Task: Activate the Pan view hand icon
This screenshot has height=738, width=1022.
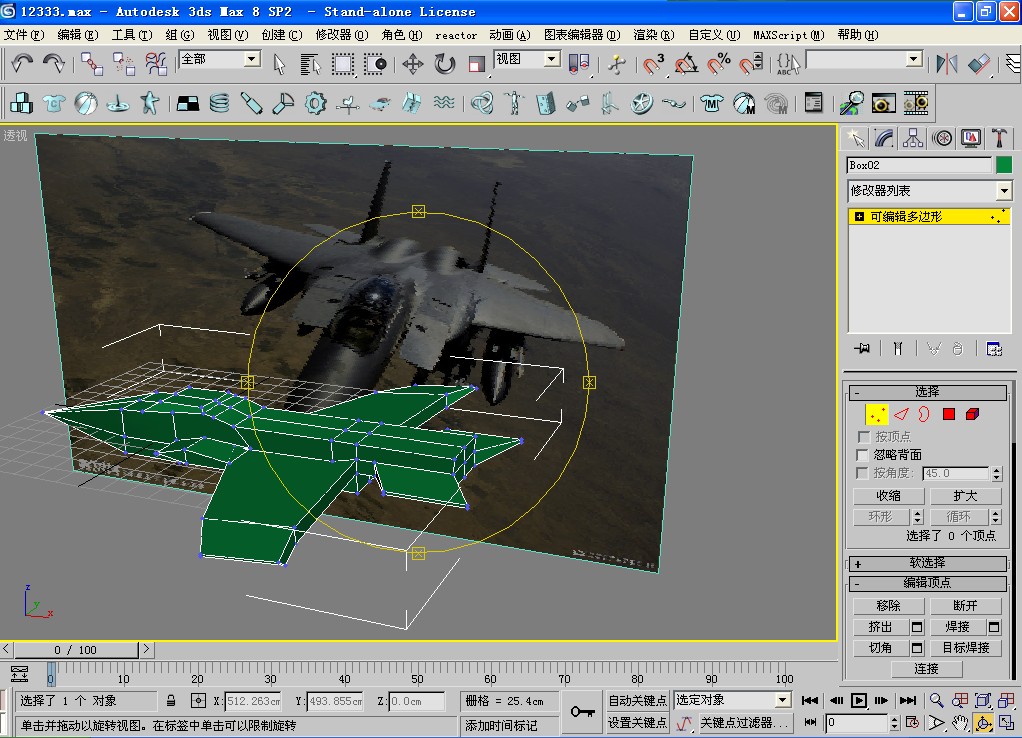Action: [x=959, y=722]
